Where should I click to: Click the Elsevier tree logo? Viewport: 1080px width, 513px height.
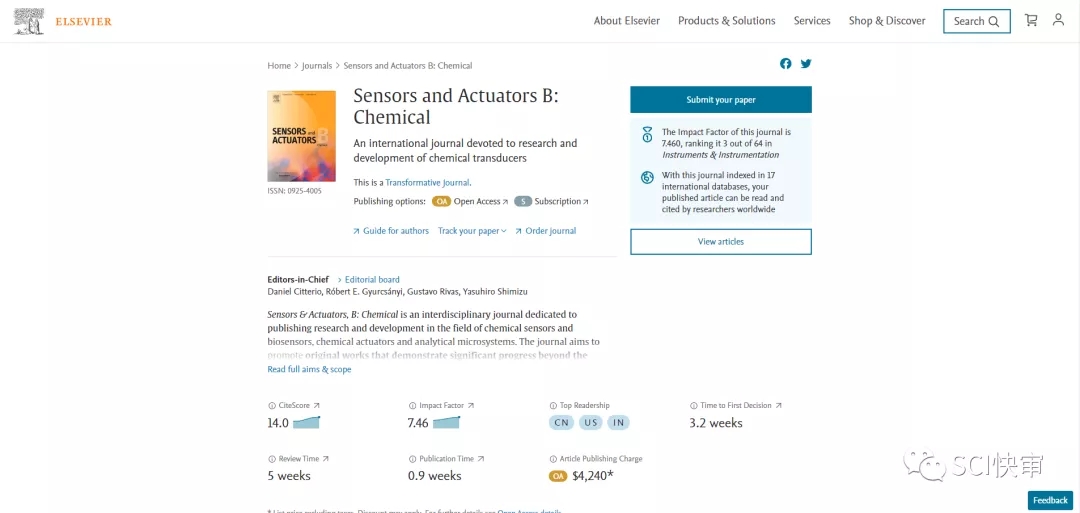click(x=30, y=21)
